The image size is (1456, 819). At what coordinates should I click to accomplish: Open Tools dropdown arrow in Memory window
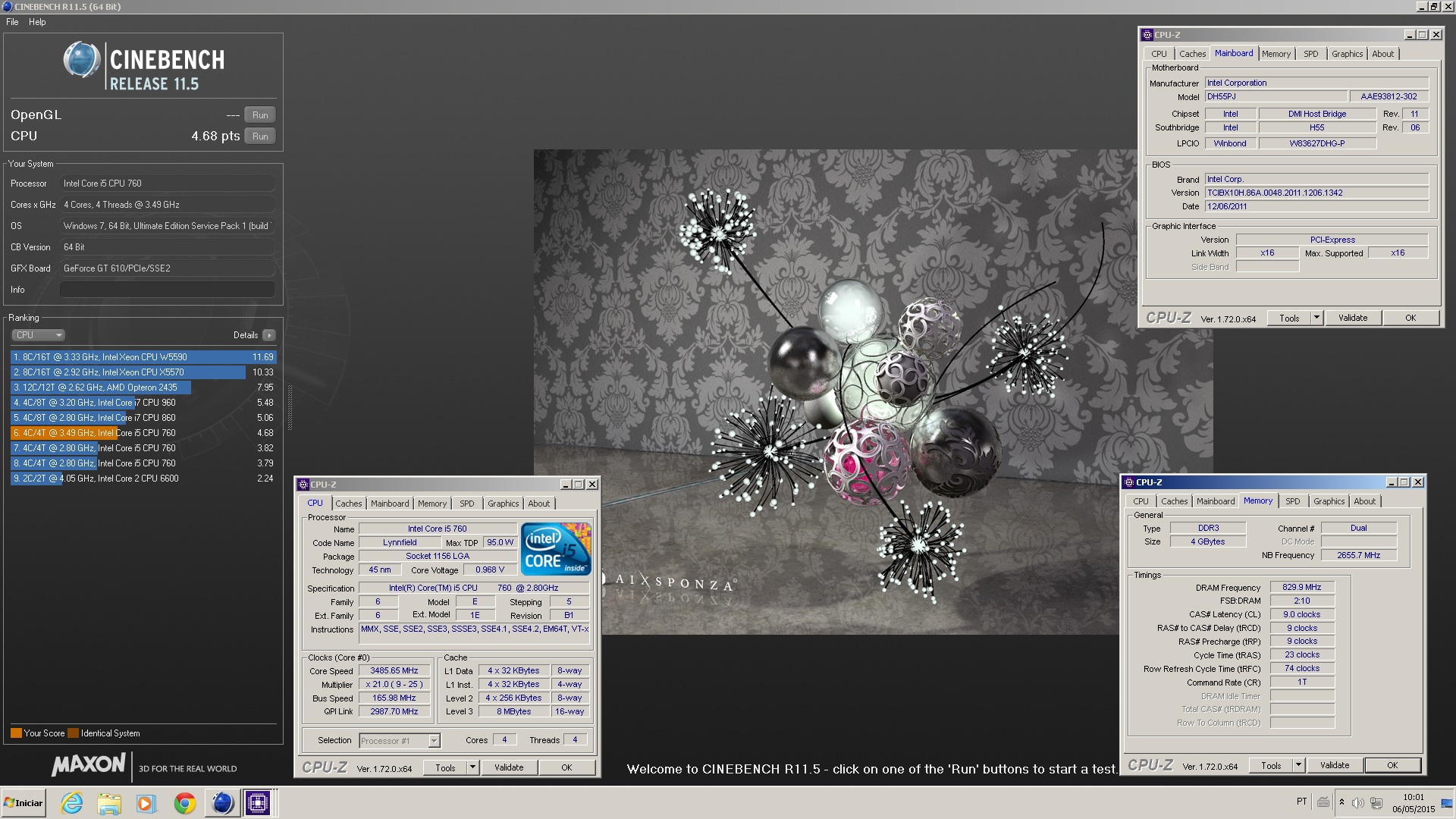pos(1298,765)
